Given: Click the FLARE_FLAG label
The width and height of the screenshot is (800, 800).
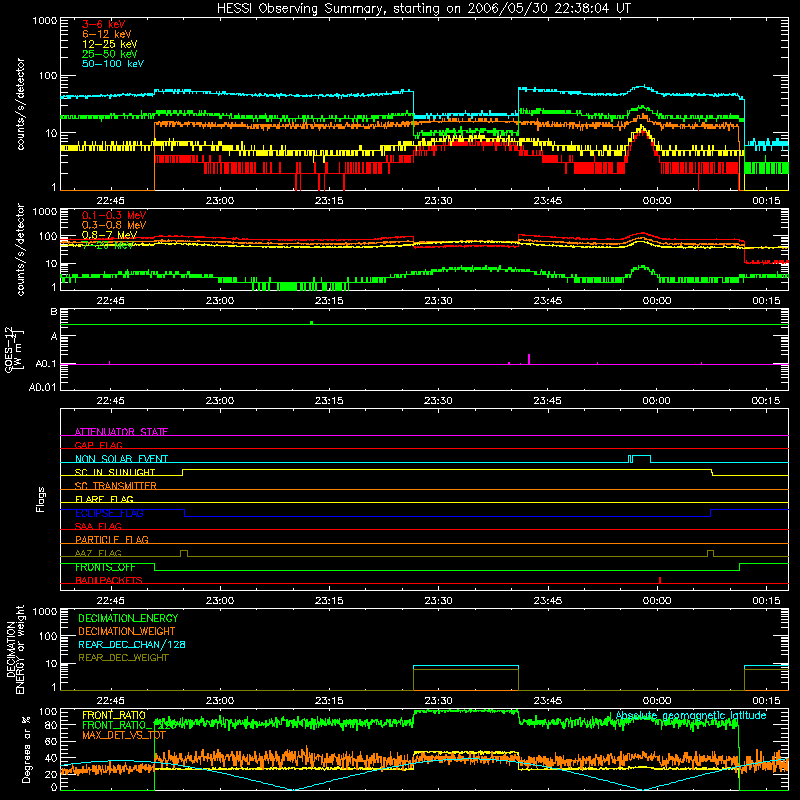Looking at the screenshot, I should (x=104, y=499).
